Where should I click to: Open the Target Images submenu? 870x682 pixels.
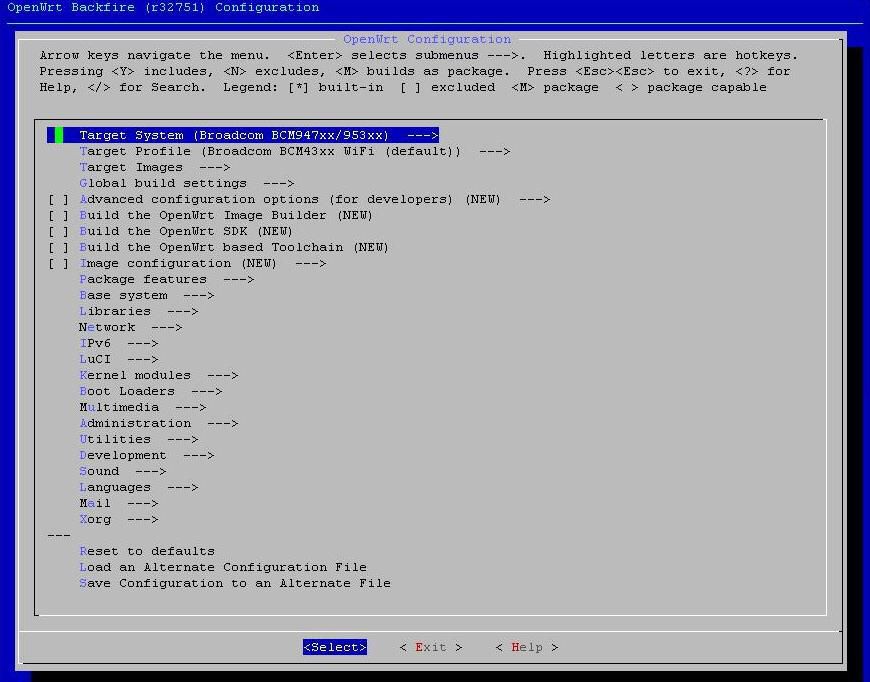coord(154,168)
